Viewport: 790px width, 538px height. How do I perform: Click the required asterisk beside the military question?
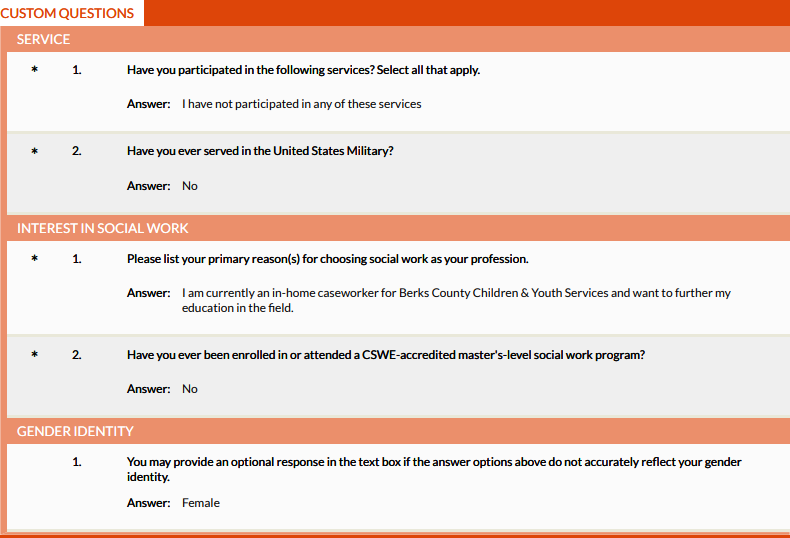[35, 151]
